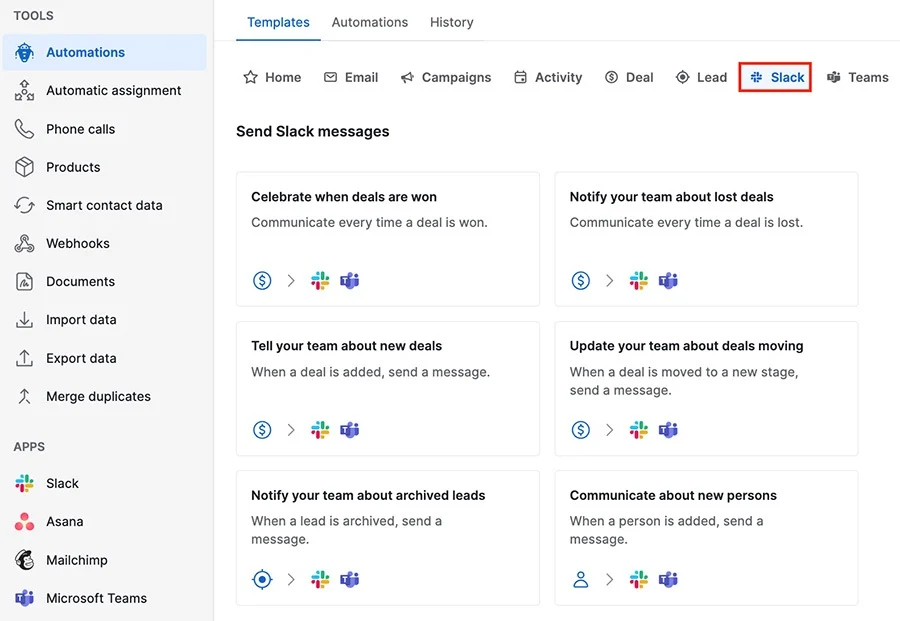The width and height of the screenshot is (900, 621).
Task: Click deal icon on Celebrate when deals are won card
Action: click(x=262, y=281)
